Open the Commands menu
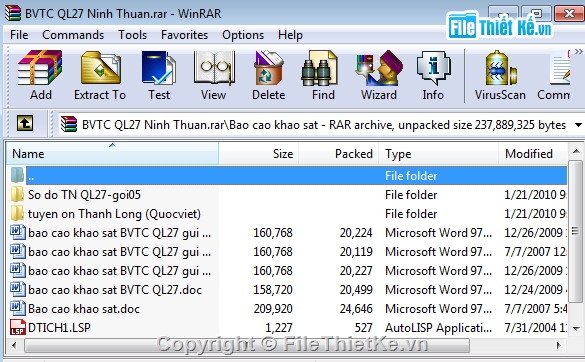The image size is (585, 362). coord(73,35)
